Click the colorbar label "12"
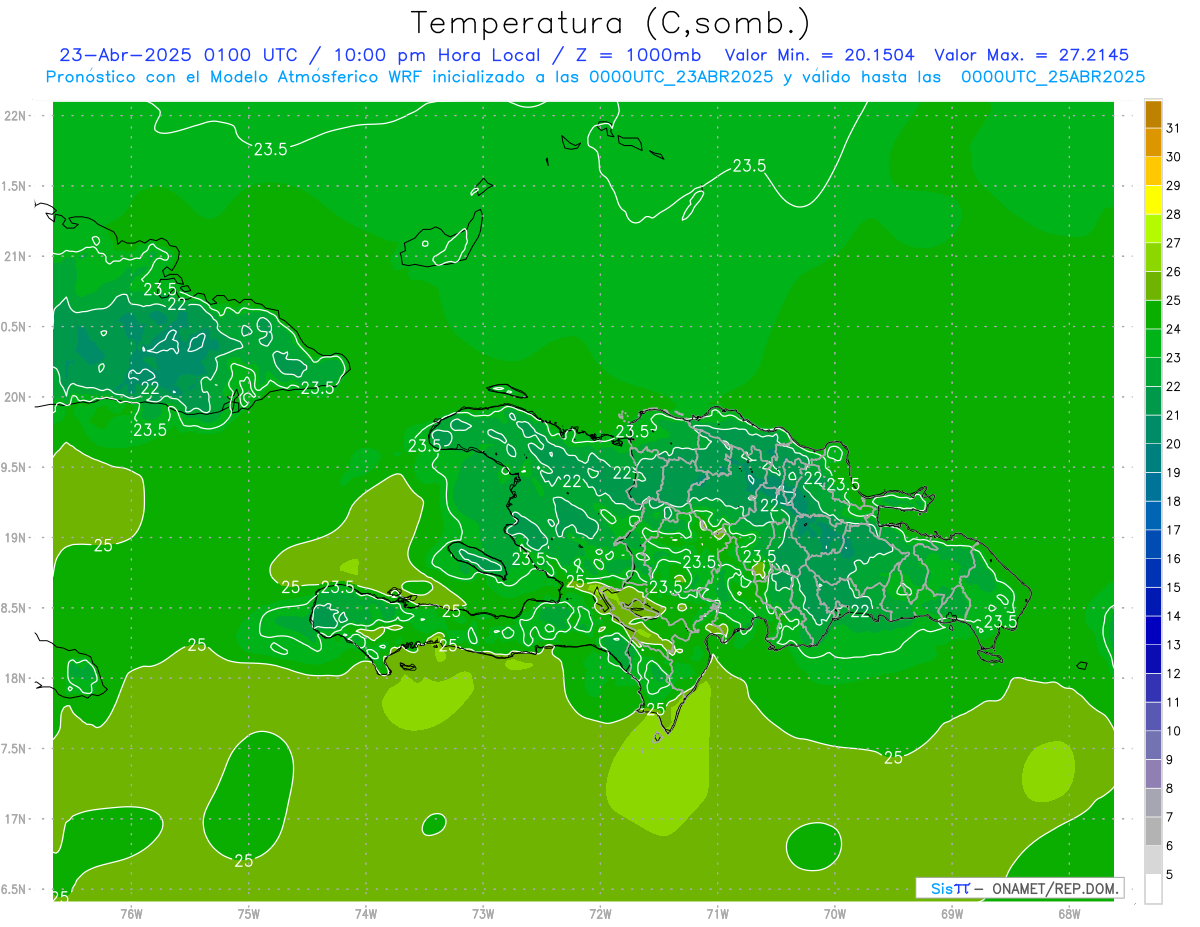This screenshot has width=1200, height=927. (x=1174, y=674)
